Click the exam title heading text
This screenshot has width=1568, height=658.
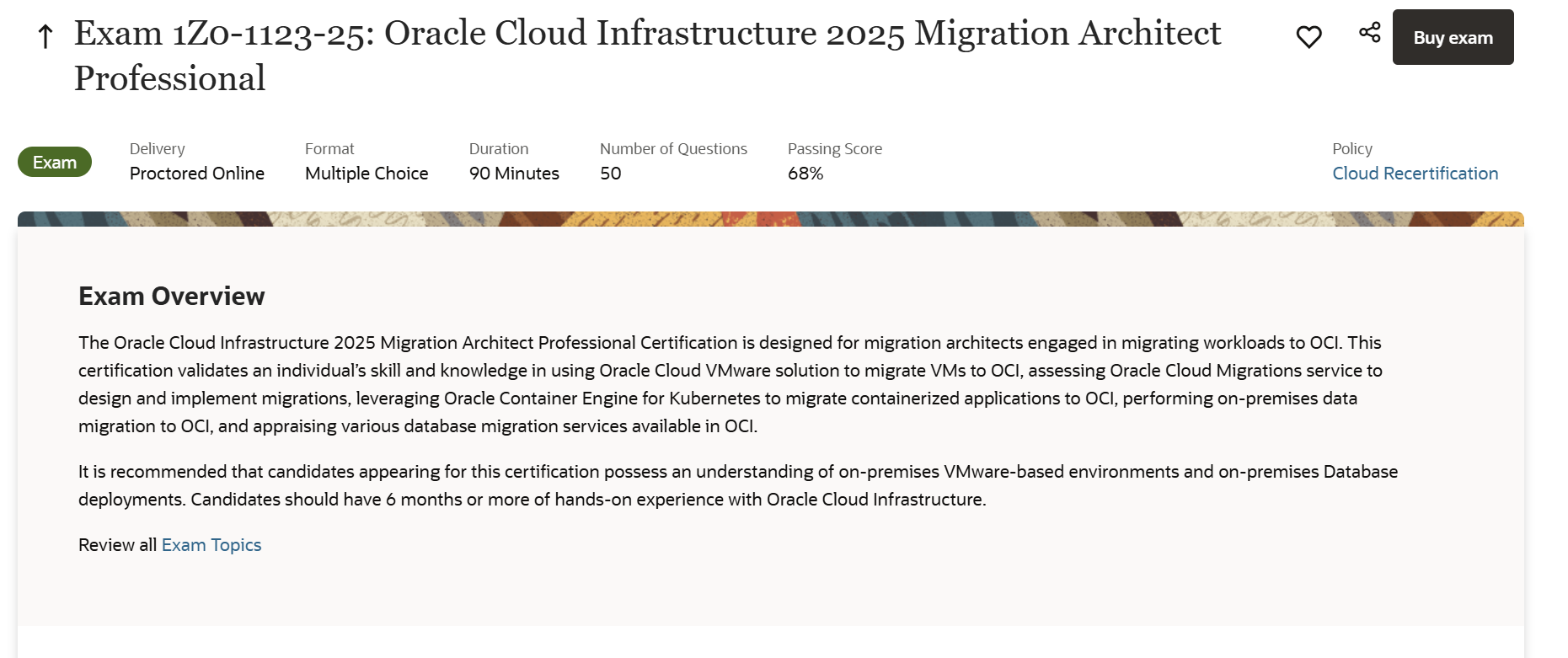[647, 56]
